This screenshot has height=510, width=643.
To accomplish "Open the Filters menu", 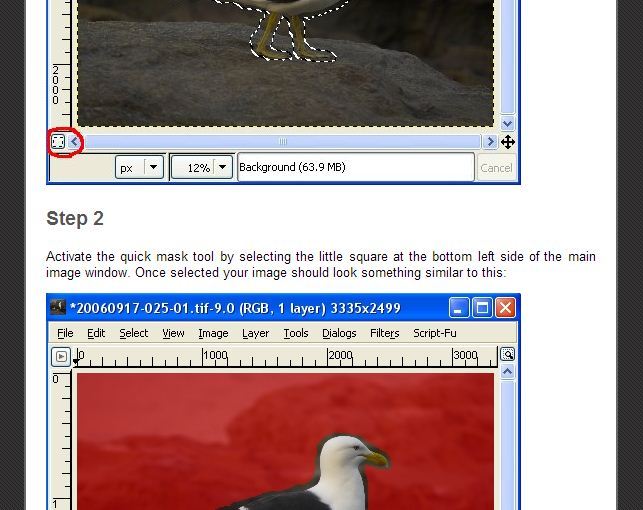I will pyautogui.click(x=384, y=333).
